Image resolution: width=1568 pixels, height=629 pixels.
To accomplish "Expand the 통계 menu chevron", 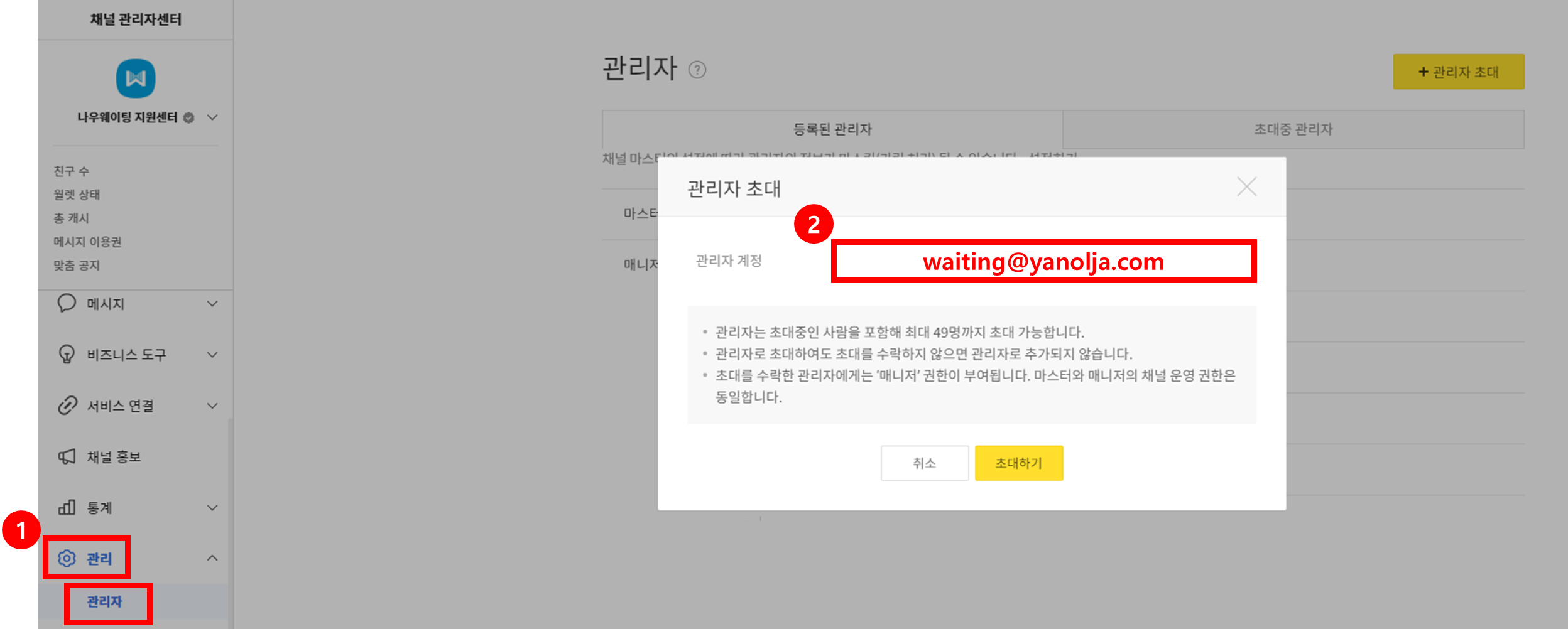I will click(212, 507).
